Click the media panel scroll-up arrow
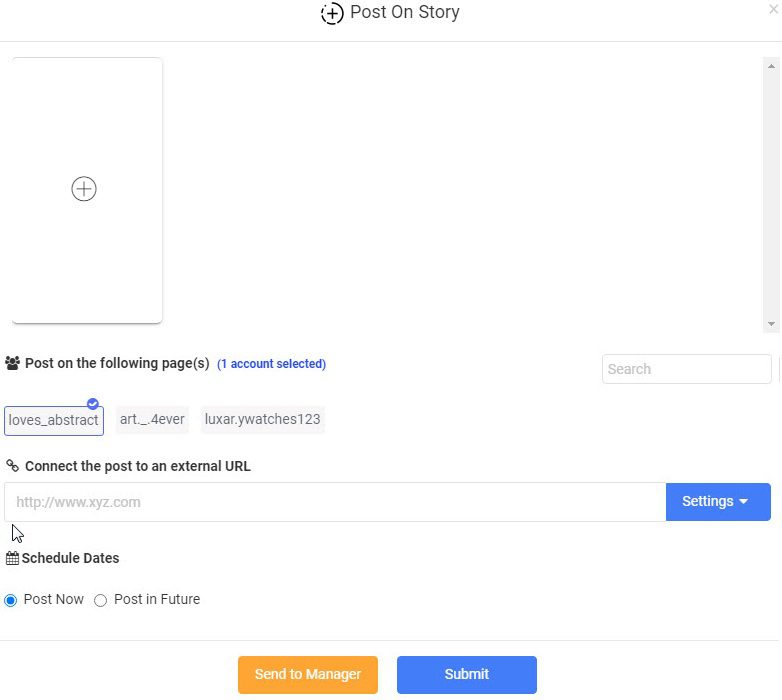 coord(771,66)
